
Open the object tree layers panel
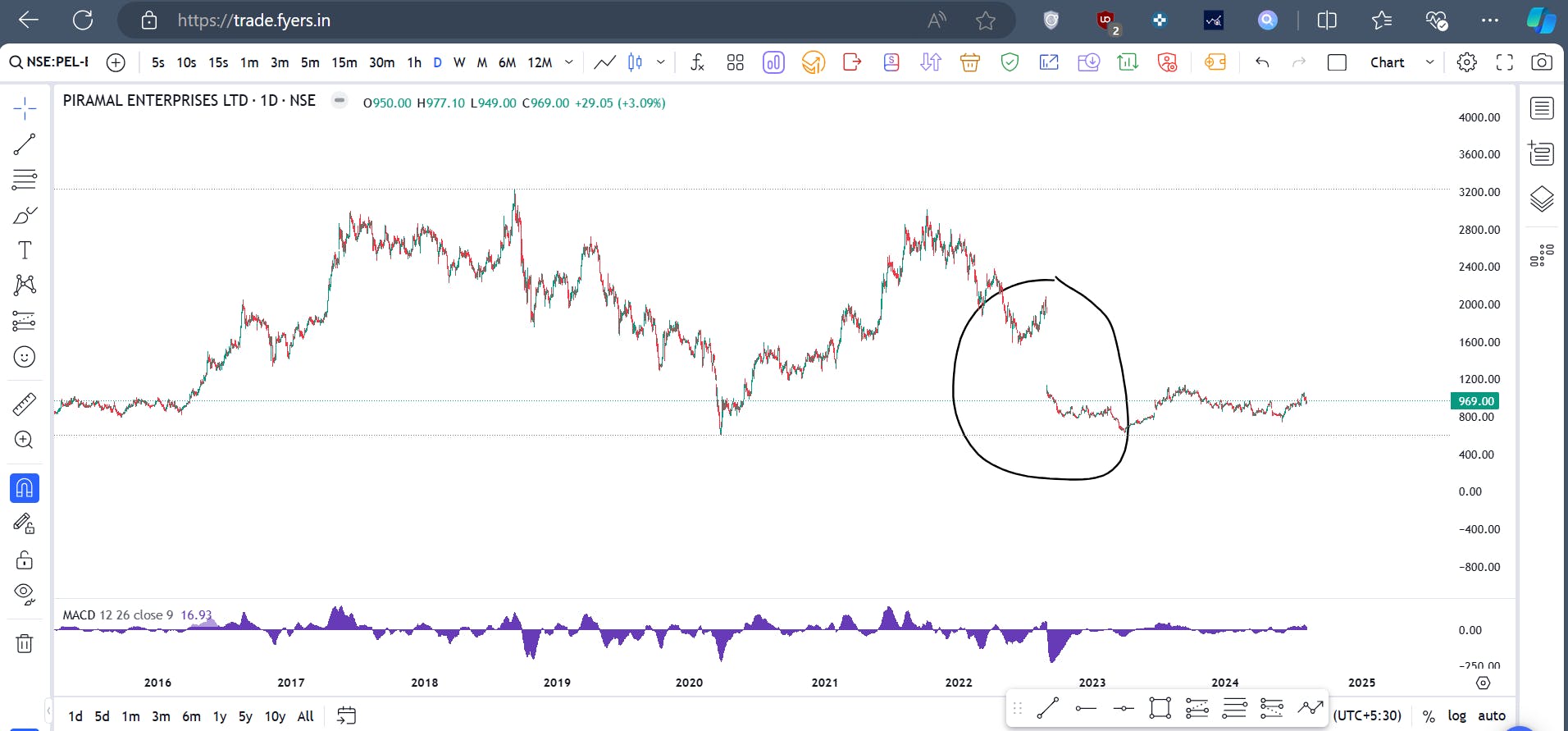coord(1542,199)
